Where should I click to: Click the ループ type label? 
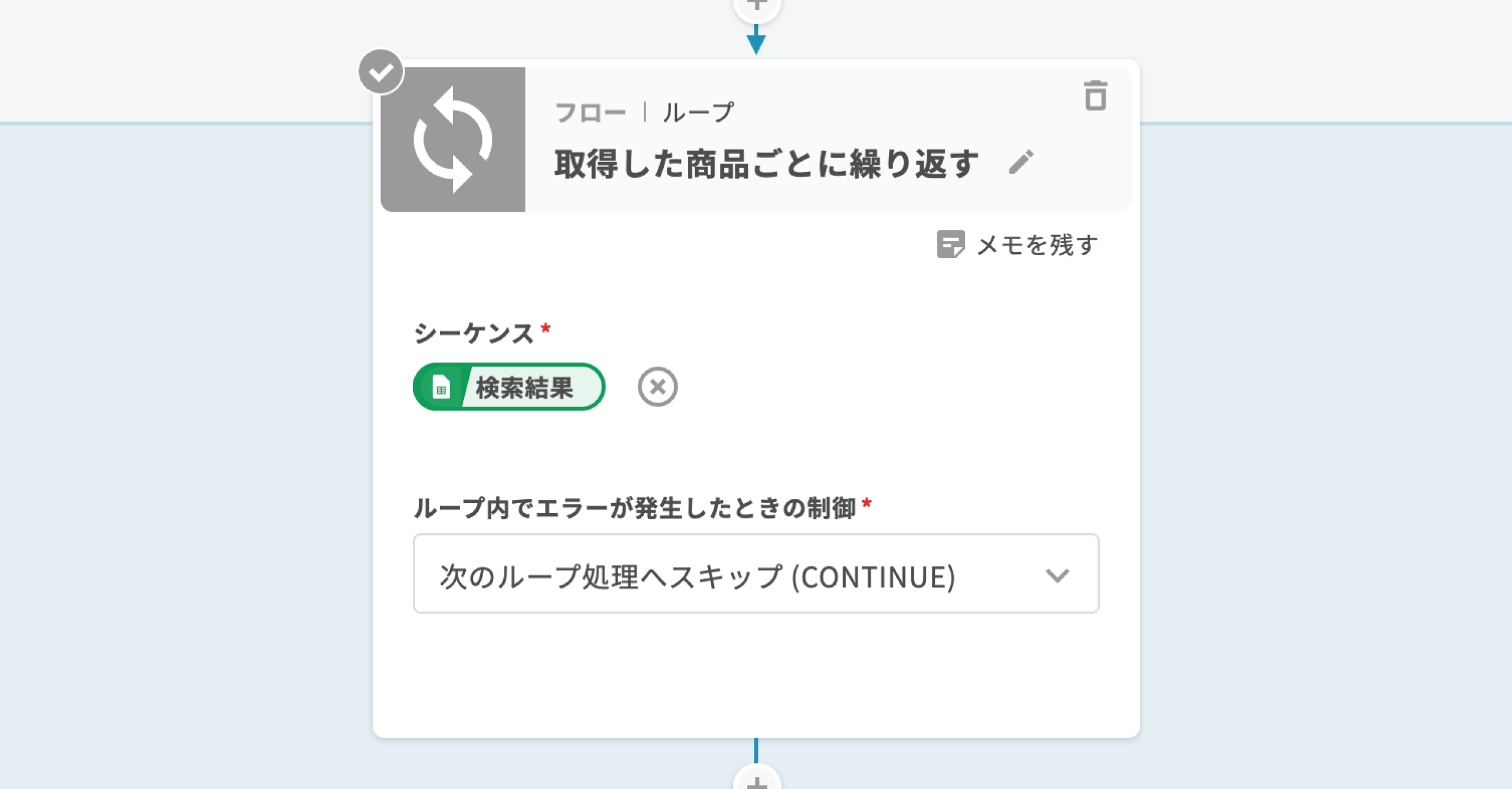(x=698, y=112)
